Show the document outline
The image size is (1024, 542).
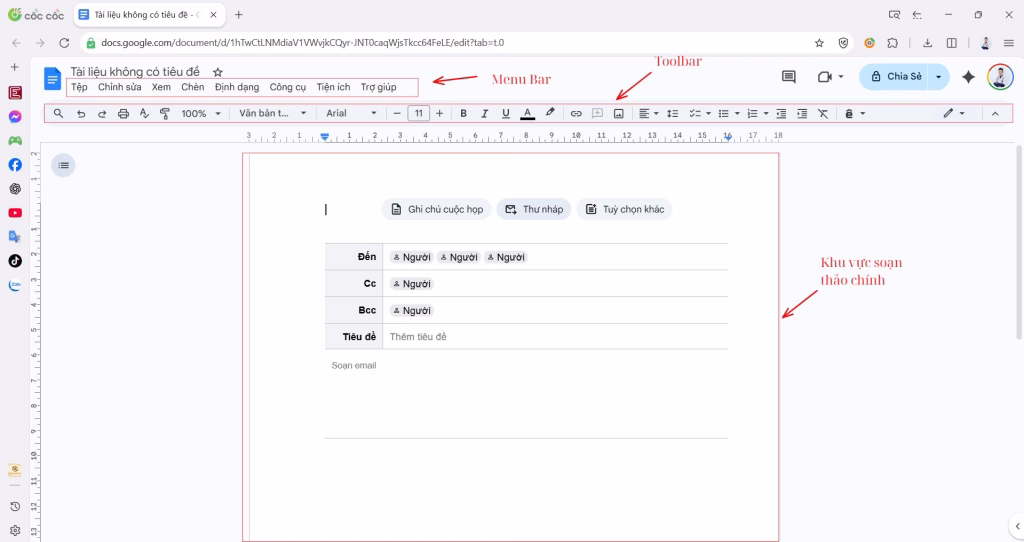click(63, 165)
